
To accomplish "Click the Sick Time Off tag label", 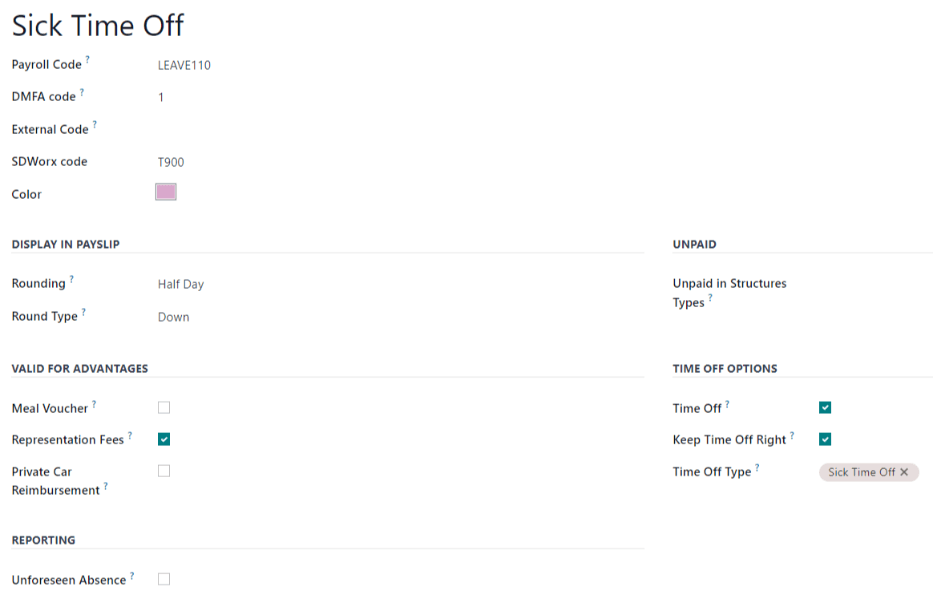I will pyautogui.click(x=859, y=472).
